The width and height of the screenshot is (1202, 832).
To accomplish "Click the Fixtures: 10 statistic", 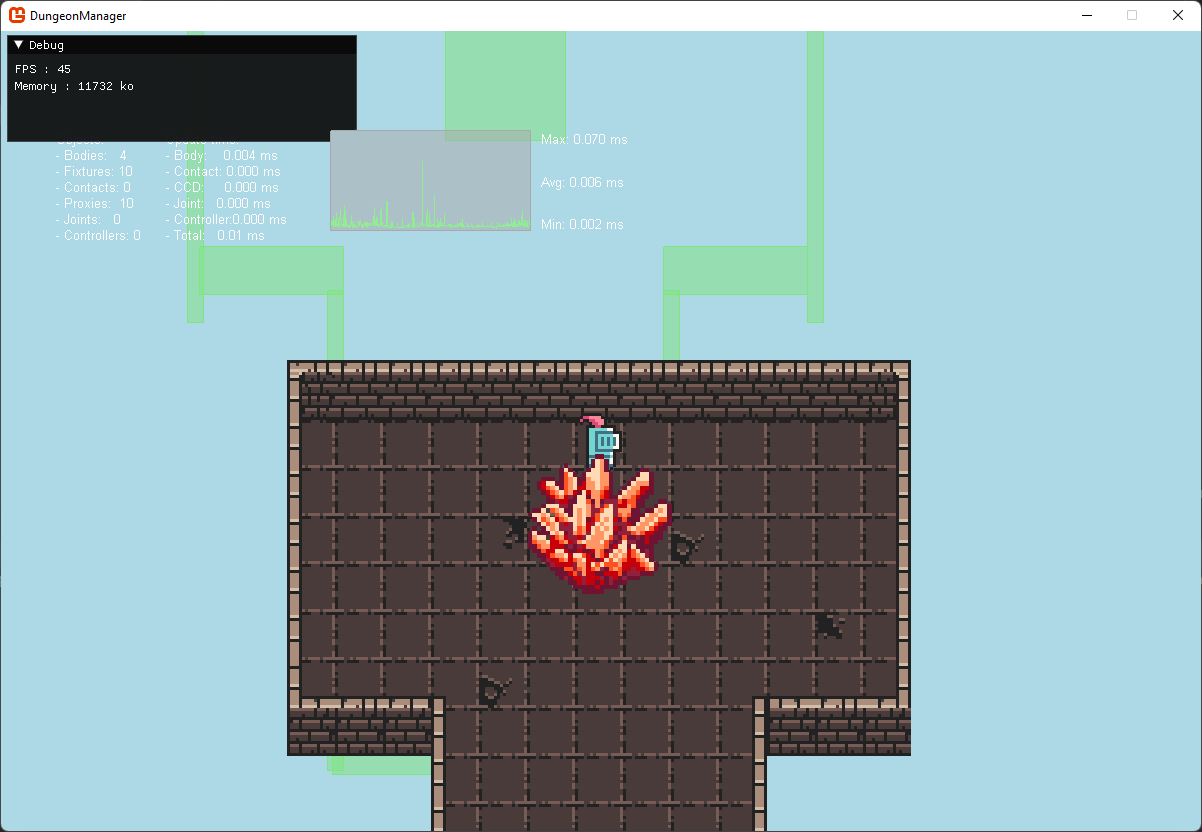I will [92, 171].
